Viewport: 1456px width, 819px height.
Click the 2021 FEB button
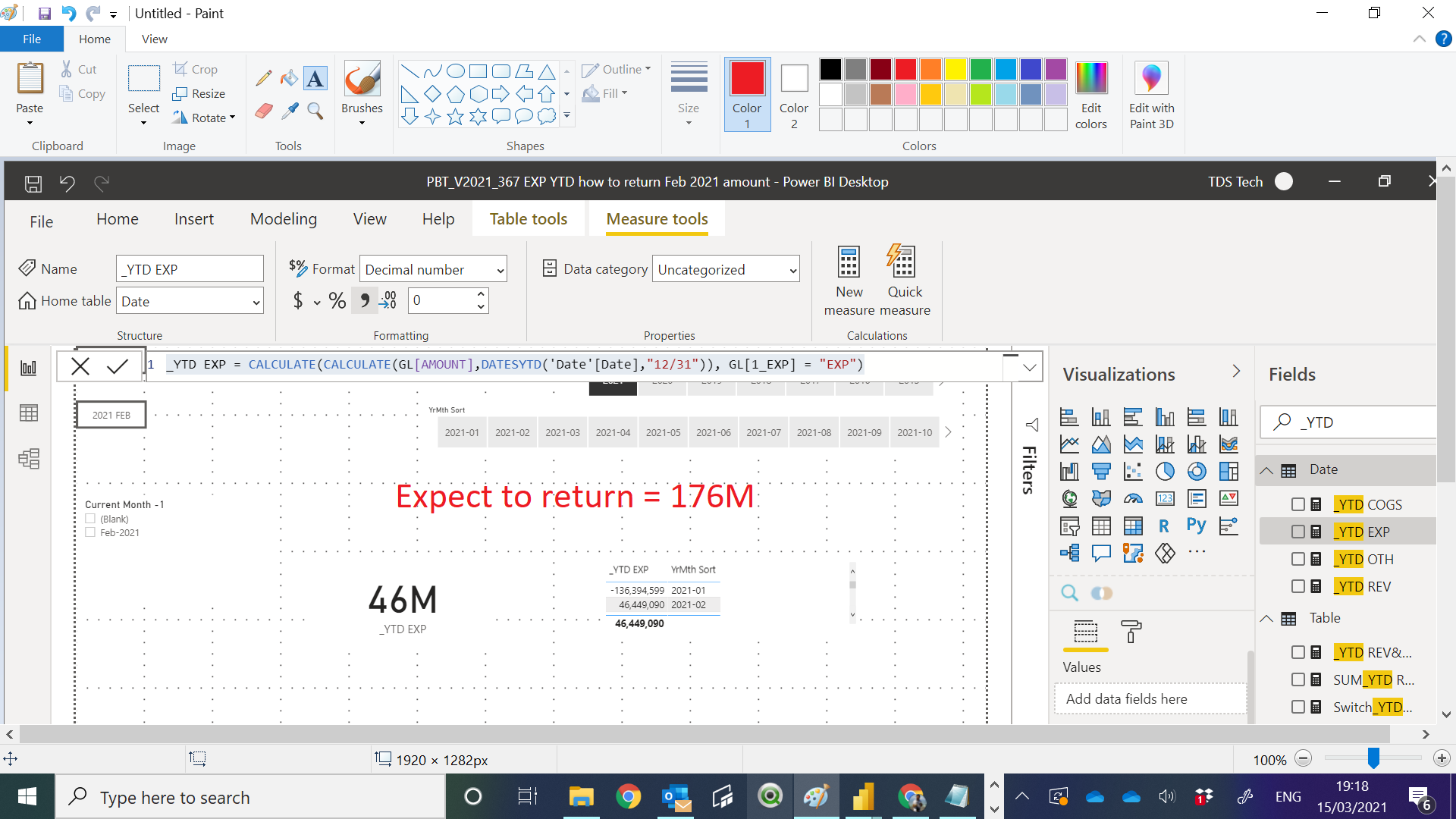(x=111, y=415)
